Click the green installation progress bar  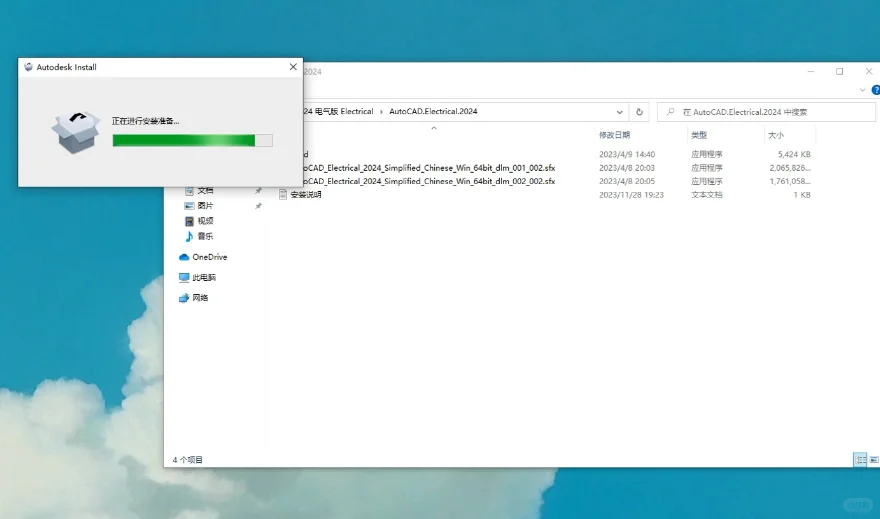point(192,140)
